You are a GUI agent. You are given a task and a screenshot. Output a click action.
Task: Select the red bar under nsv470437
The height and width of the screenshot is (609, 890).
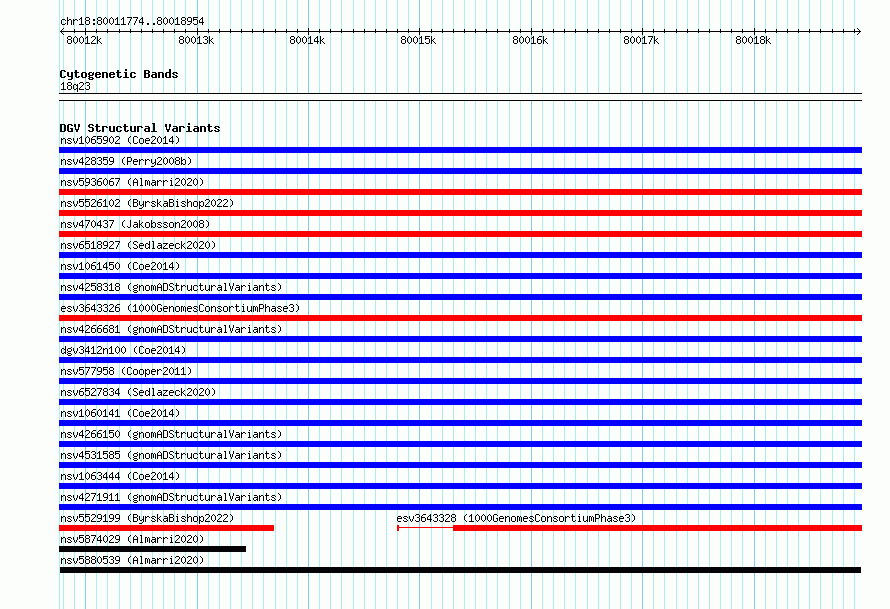point(460,234)
